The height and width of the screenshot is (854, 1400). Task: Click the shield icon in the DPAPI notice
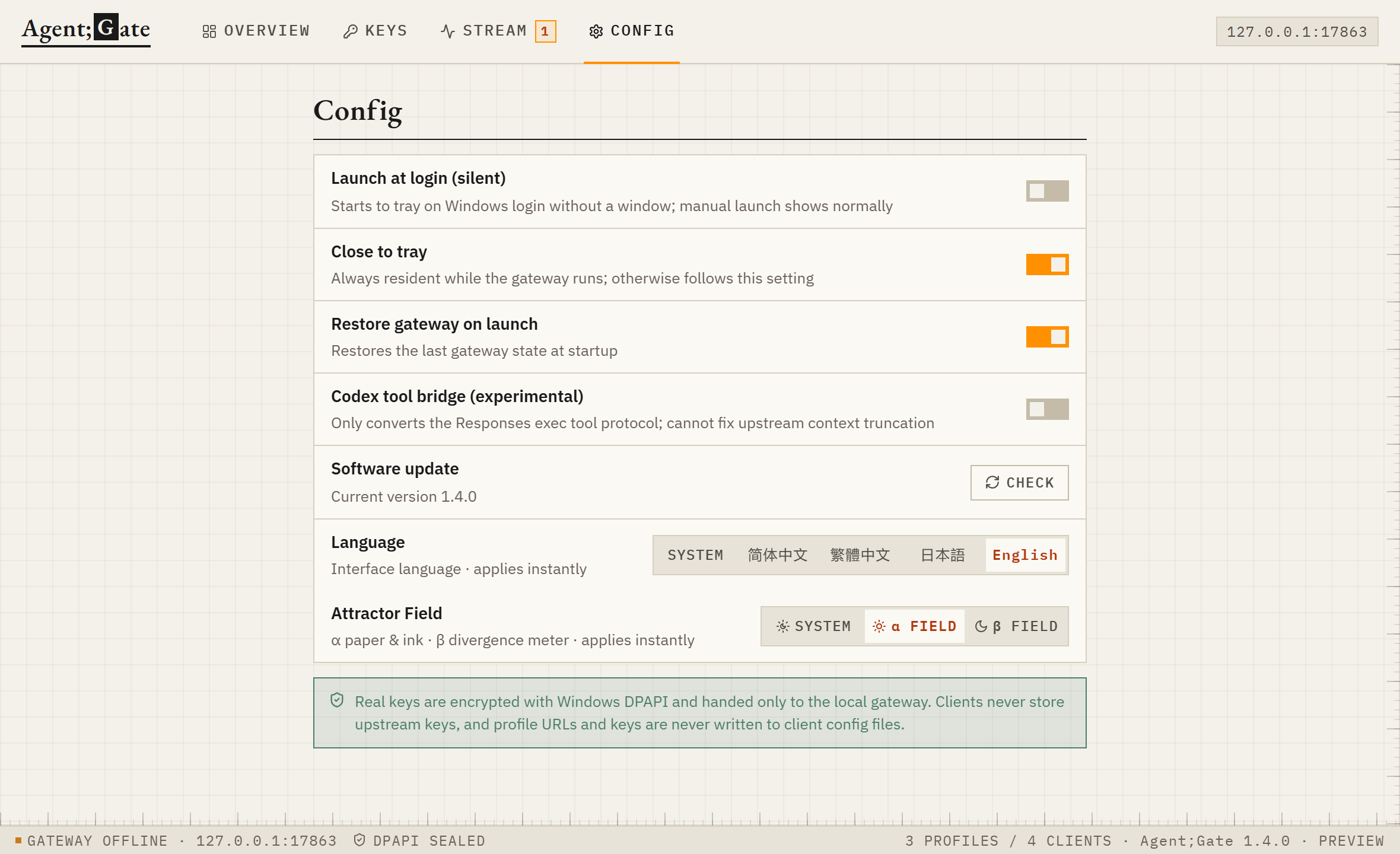[337, 700]
